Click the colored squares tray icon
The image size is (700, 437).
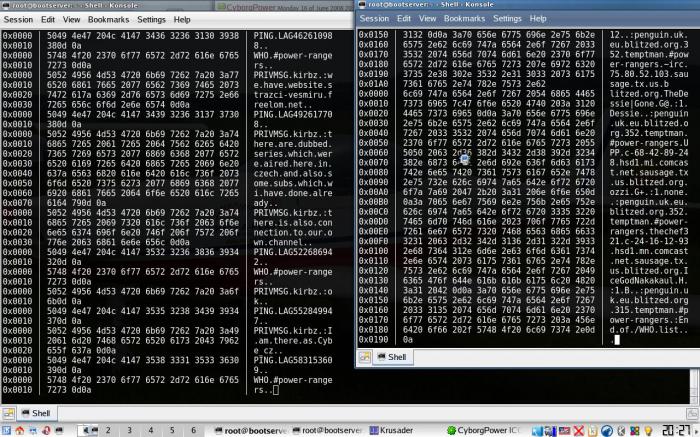click(634, 431)
